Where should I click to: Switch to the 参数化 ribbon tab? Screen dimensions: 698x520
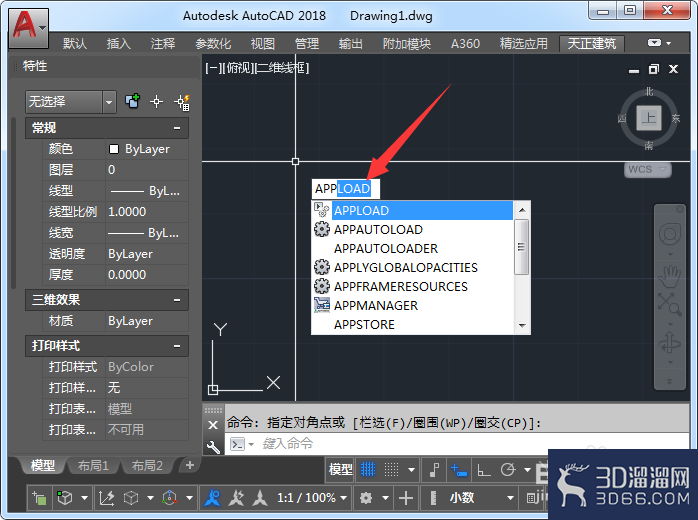[213, 44]
